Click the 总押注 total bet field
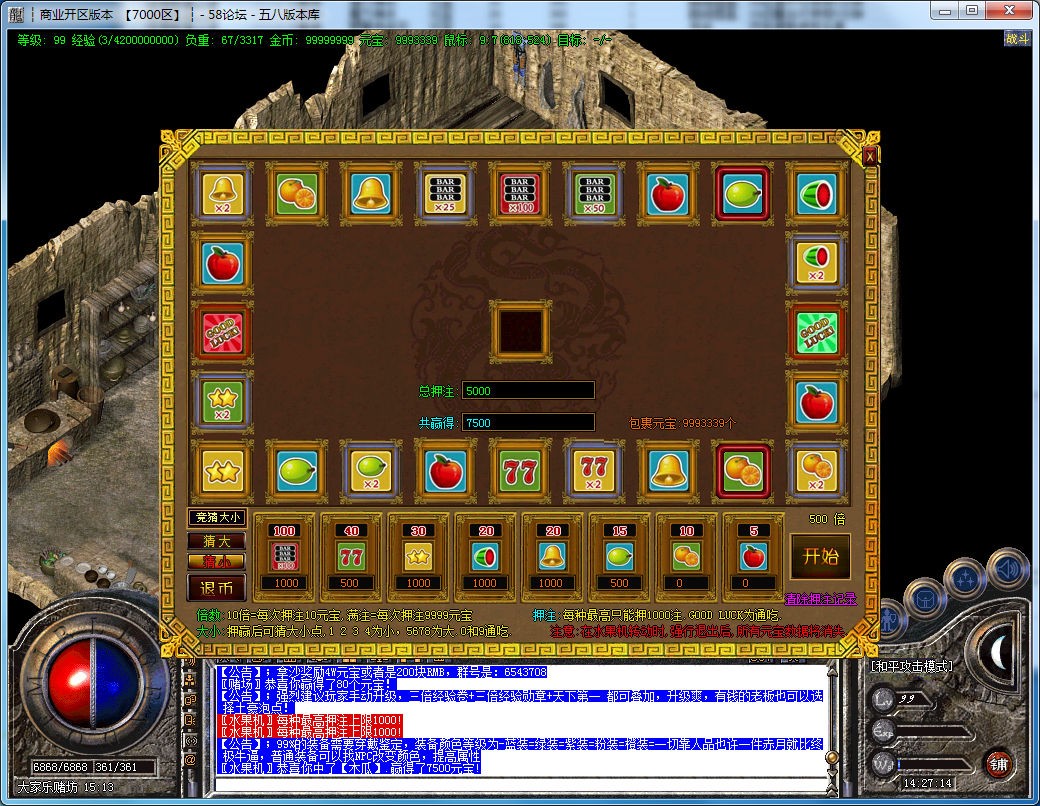This screenshot has width=1040, height=806. click(x=528, y=391)
